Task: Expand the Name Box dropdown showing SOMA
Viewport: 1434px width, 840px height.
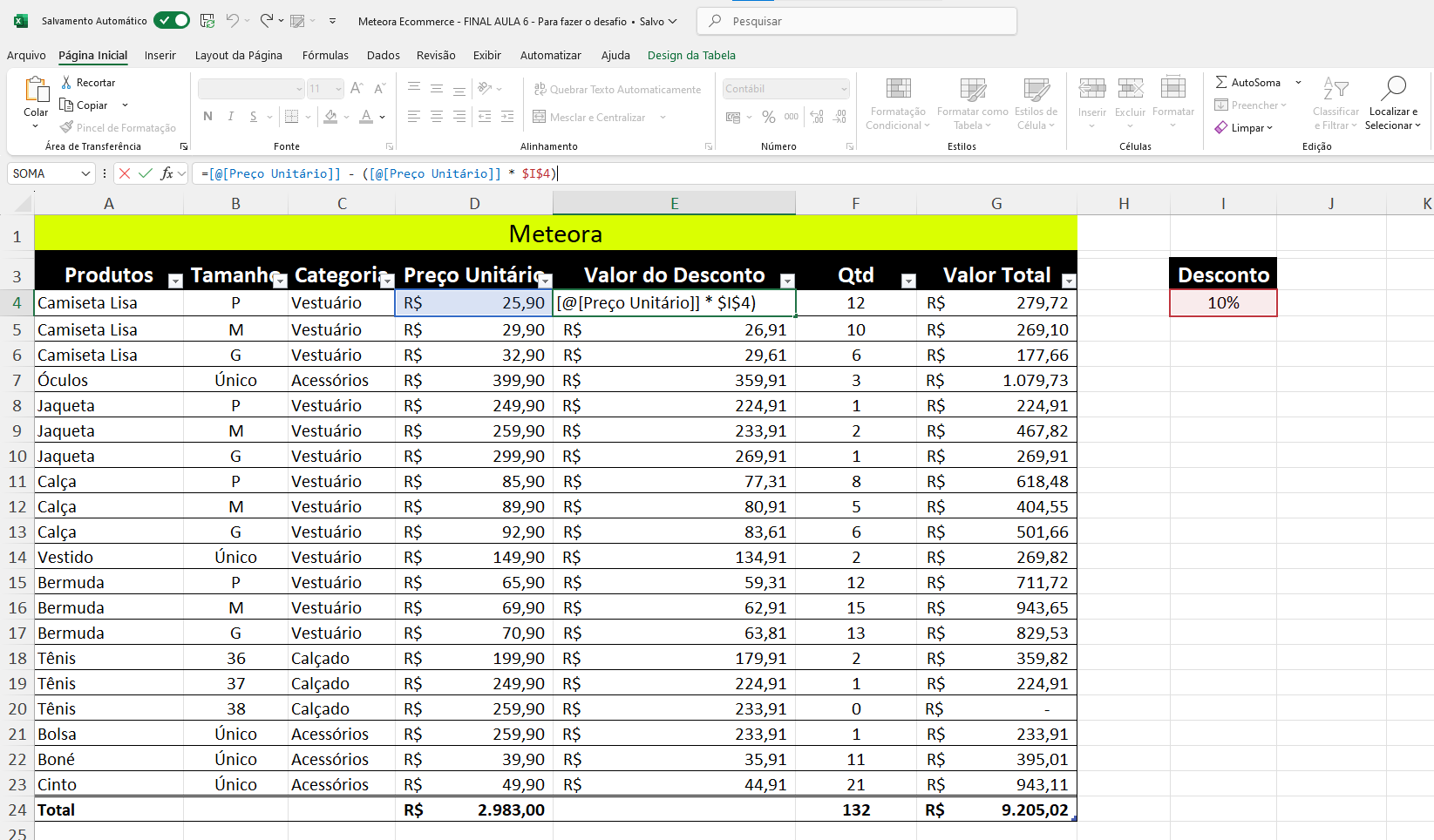Action: click(85, 173)
